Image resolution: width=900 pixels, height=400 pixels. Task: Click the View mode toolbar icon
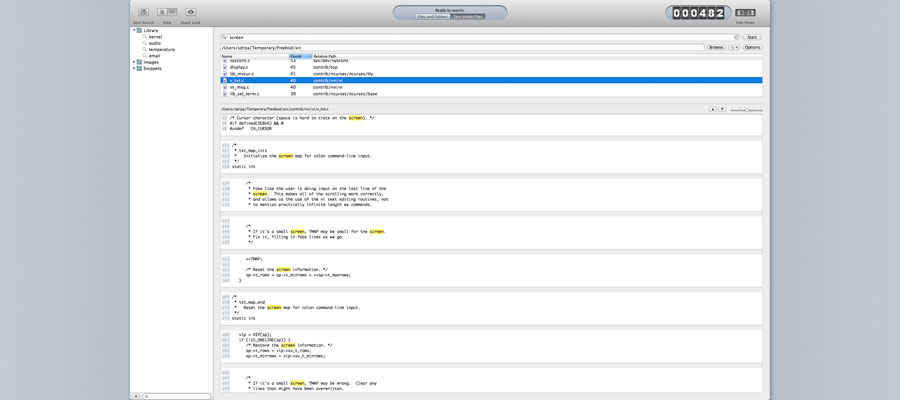(167, 12)
